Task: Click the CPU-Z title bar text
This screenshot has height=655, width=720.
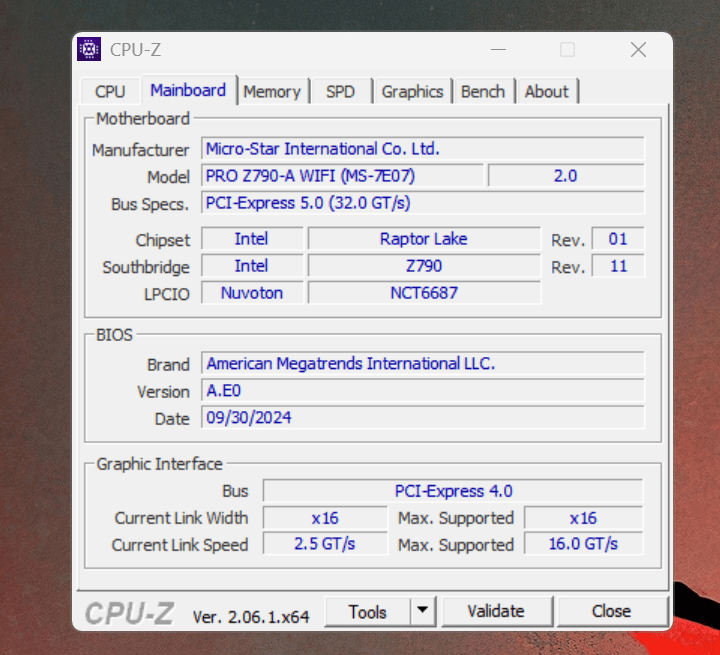Action: 135,50
